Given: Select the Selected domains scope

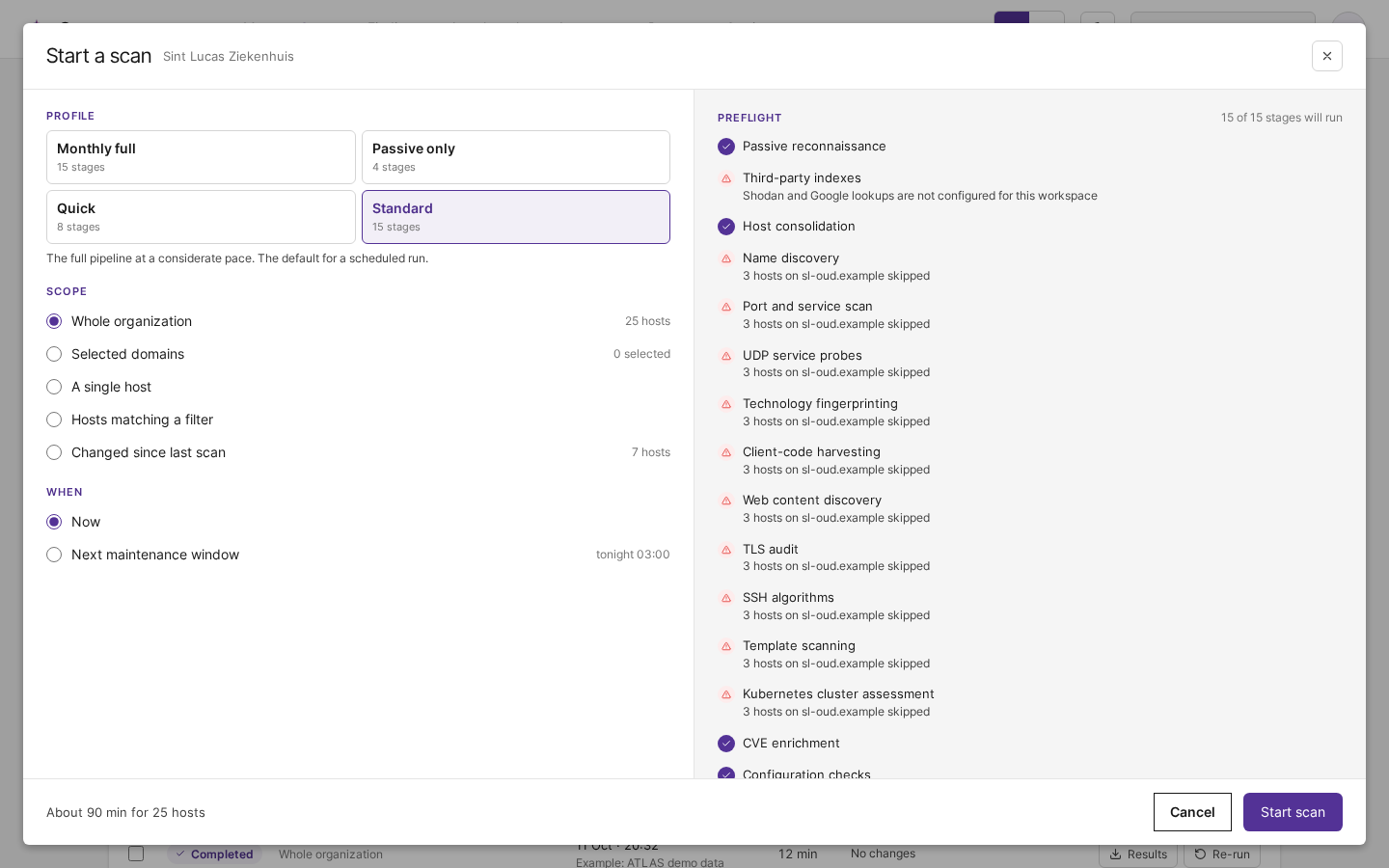Looking at the screenshot, I should [358, 354].
